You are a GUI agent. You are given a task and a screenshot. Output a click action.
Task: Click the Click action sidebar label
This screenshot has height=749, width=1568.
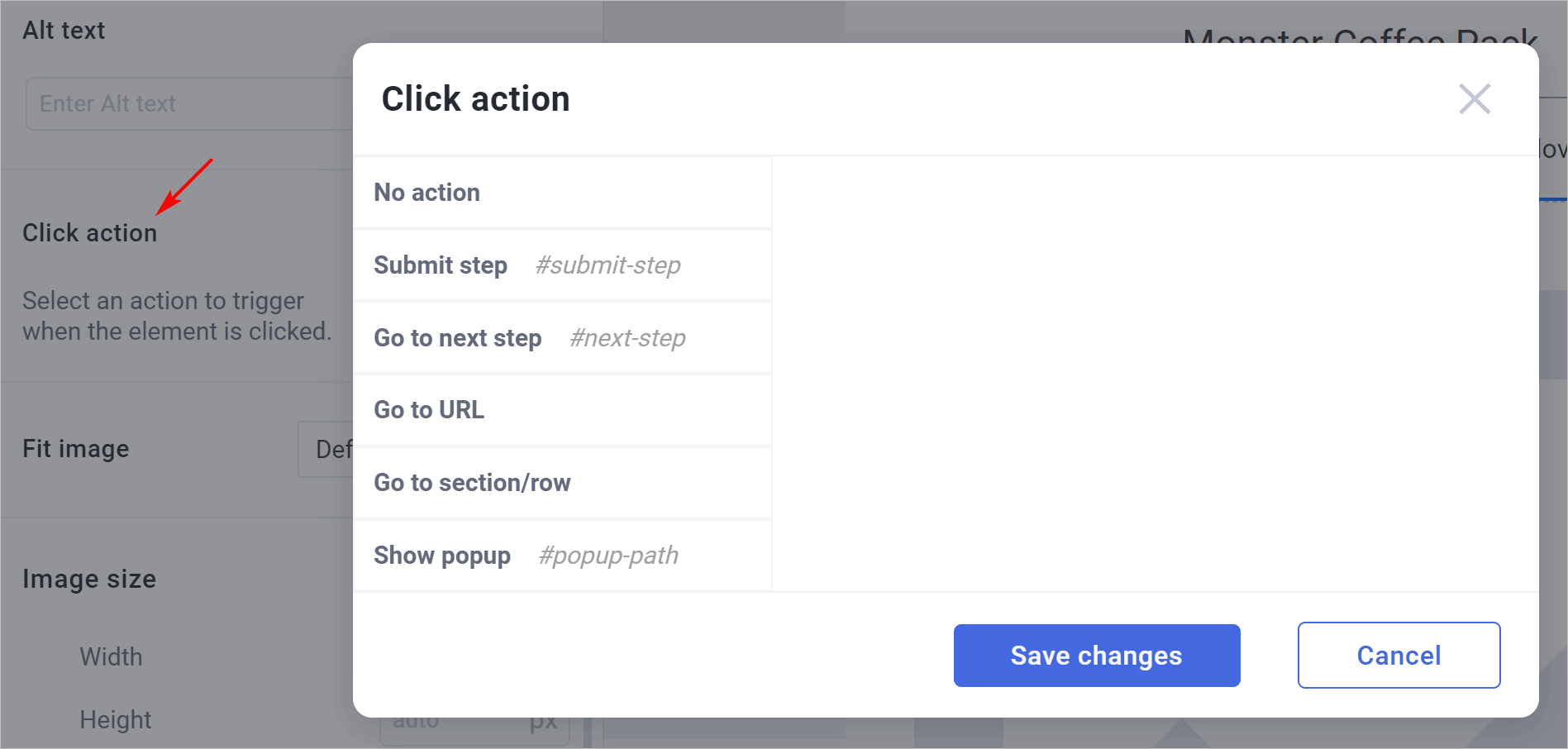click(89, 233)
